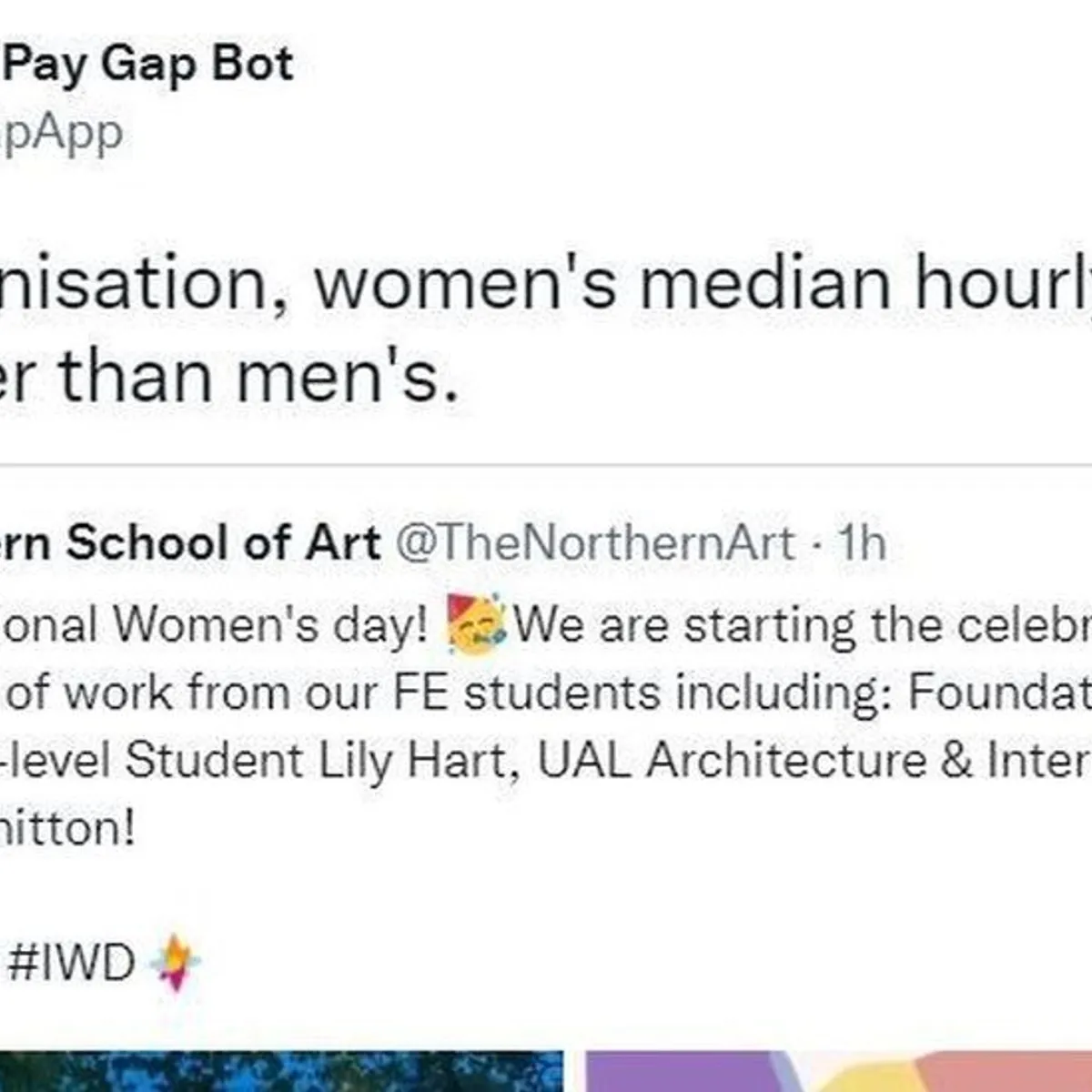This screenshot has width=1092, height=1092.
Task: Open the 1h timestamp of quoted tweet
Action: [x=860, y=543]
